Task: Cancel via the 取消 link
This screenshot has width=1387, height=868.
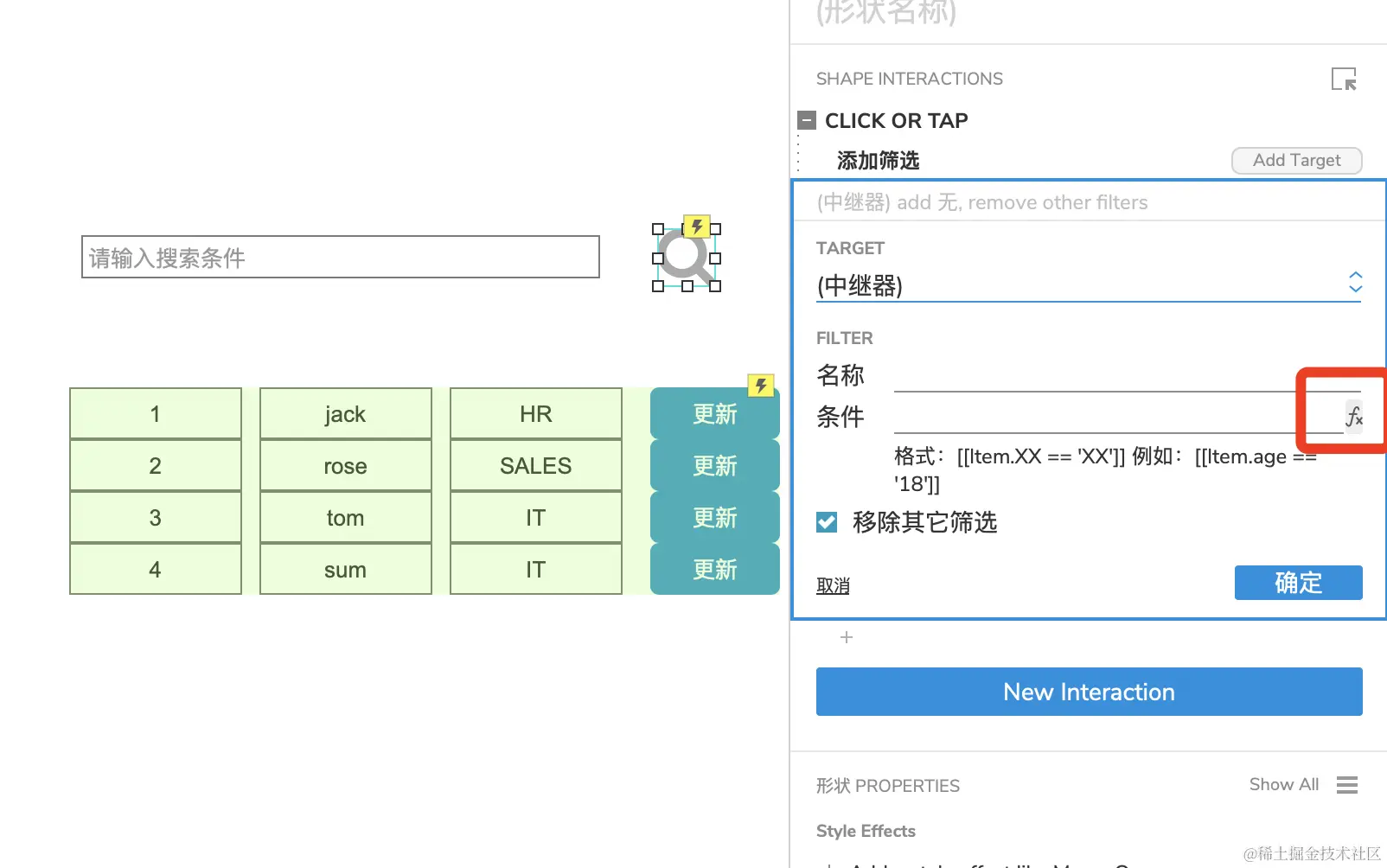Action: [x=833, y=585]
